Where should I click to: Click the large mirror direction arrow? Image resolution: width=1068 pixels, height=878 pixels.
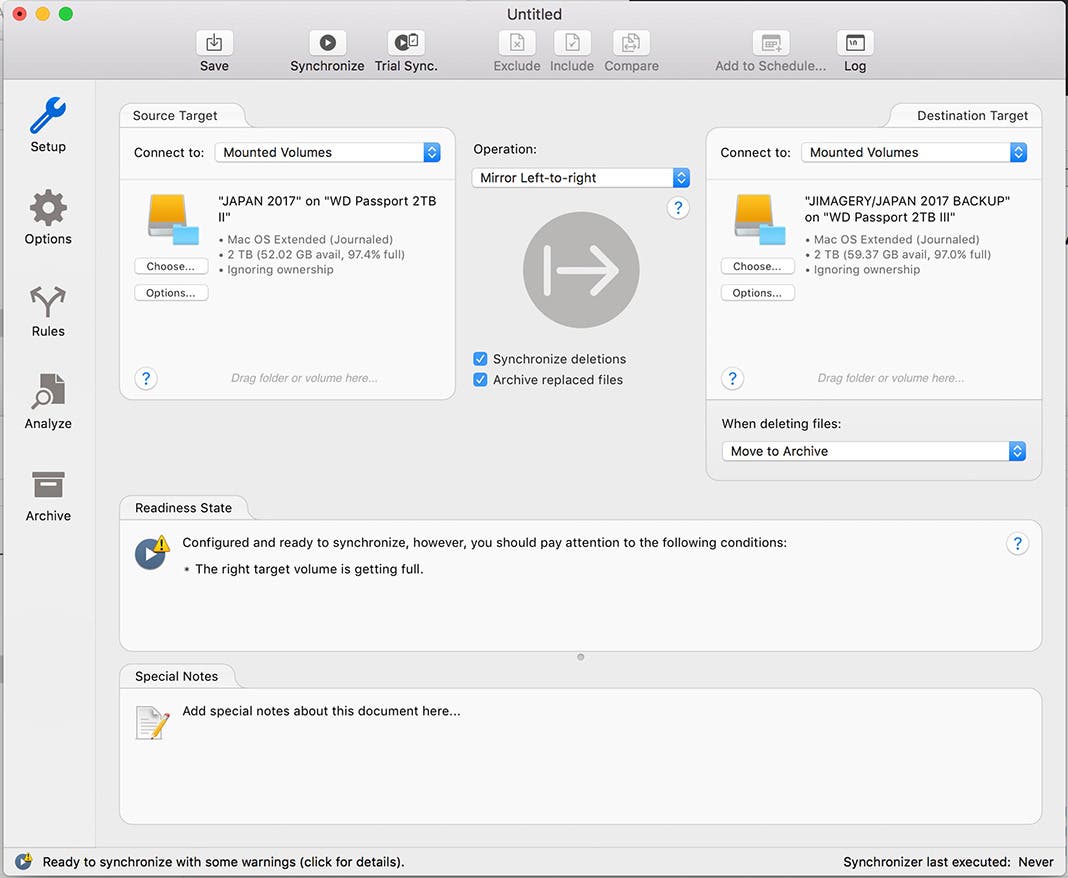581,270
